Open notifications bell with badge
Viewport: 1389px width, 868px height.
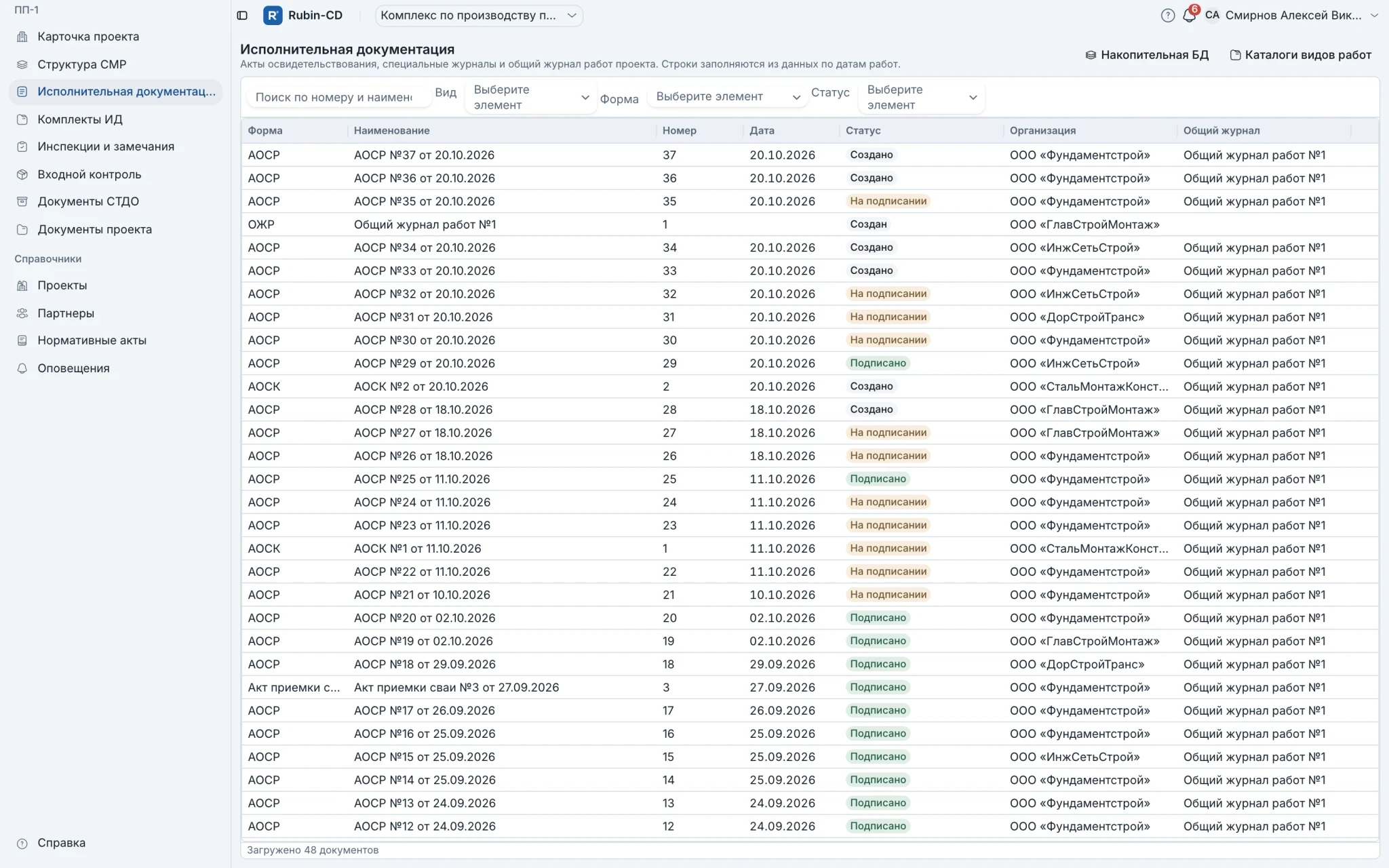[1190, 14]
